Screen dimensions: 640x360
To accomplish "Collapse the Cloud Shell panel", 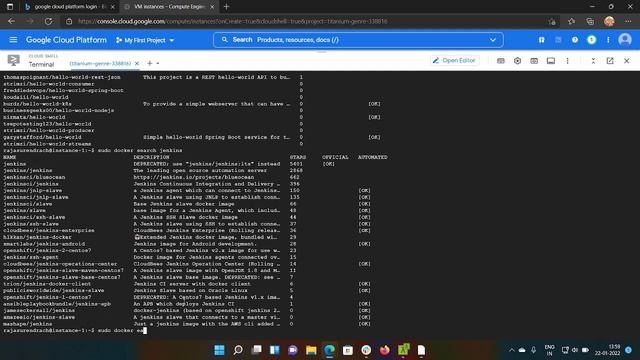I will [x=593, y=61].
